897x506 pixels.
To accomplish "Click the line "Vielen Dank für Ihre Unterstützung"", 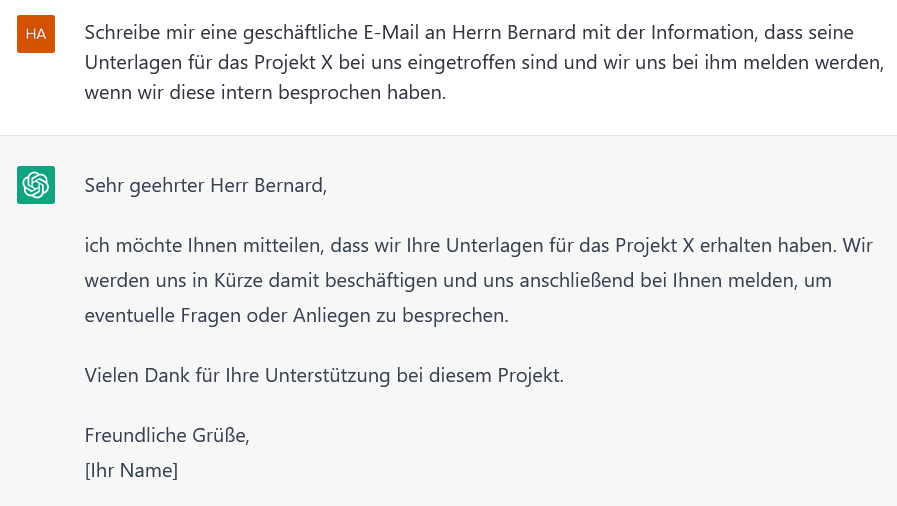I will (324, 376).
